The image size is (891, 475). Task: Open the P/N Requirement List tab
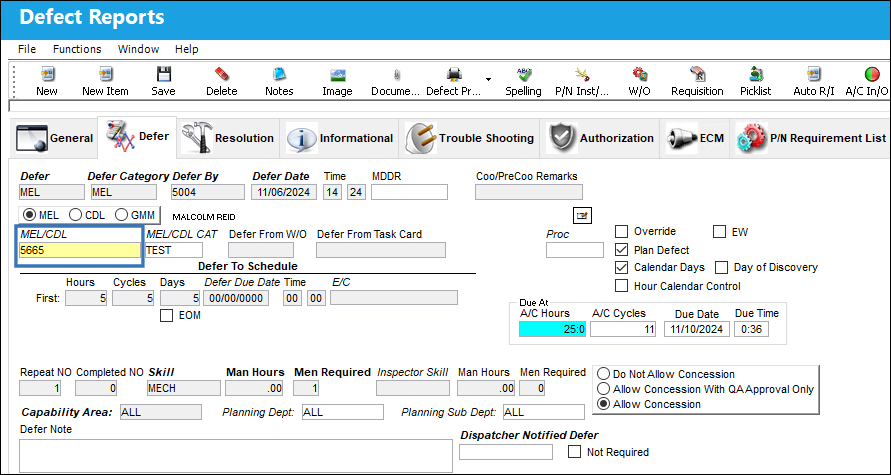point(811,138)
